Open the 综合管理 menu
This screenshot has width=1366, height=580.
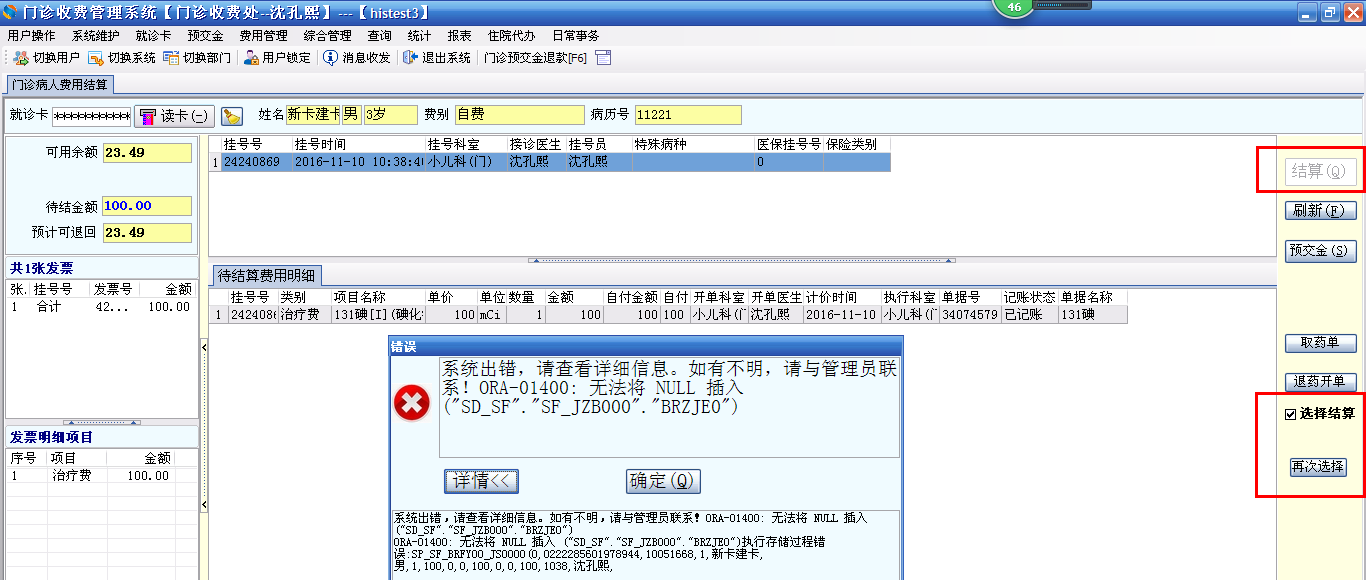tap(327, 35)
